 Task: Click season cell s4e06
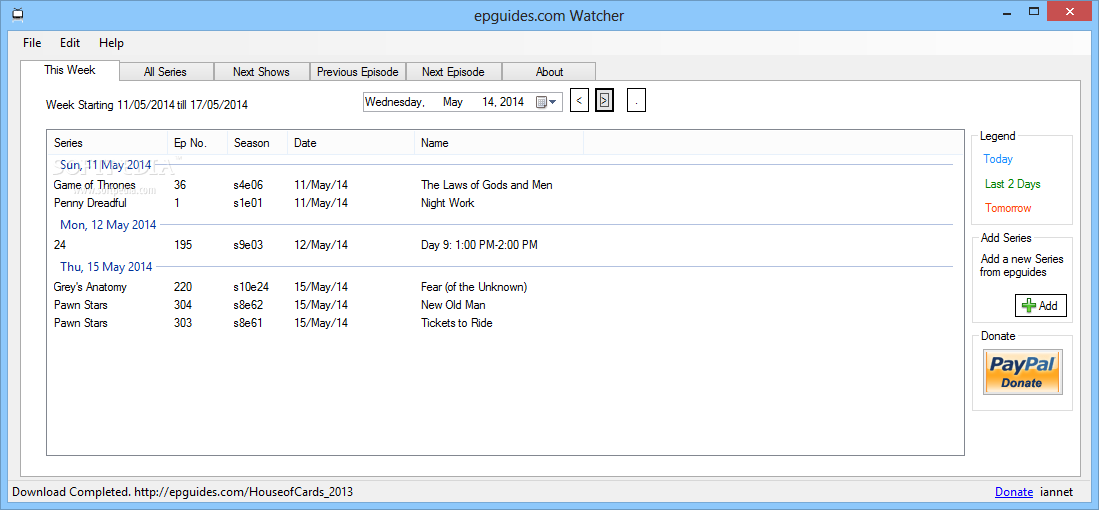click(248, 185)
